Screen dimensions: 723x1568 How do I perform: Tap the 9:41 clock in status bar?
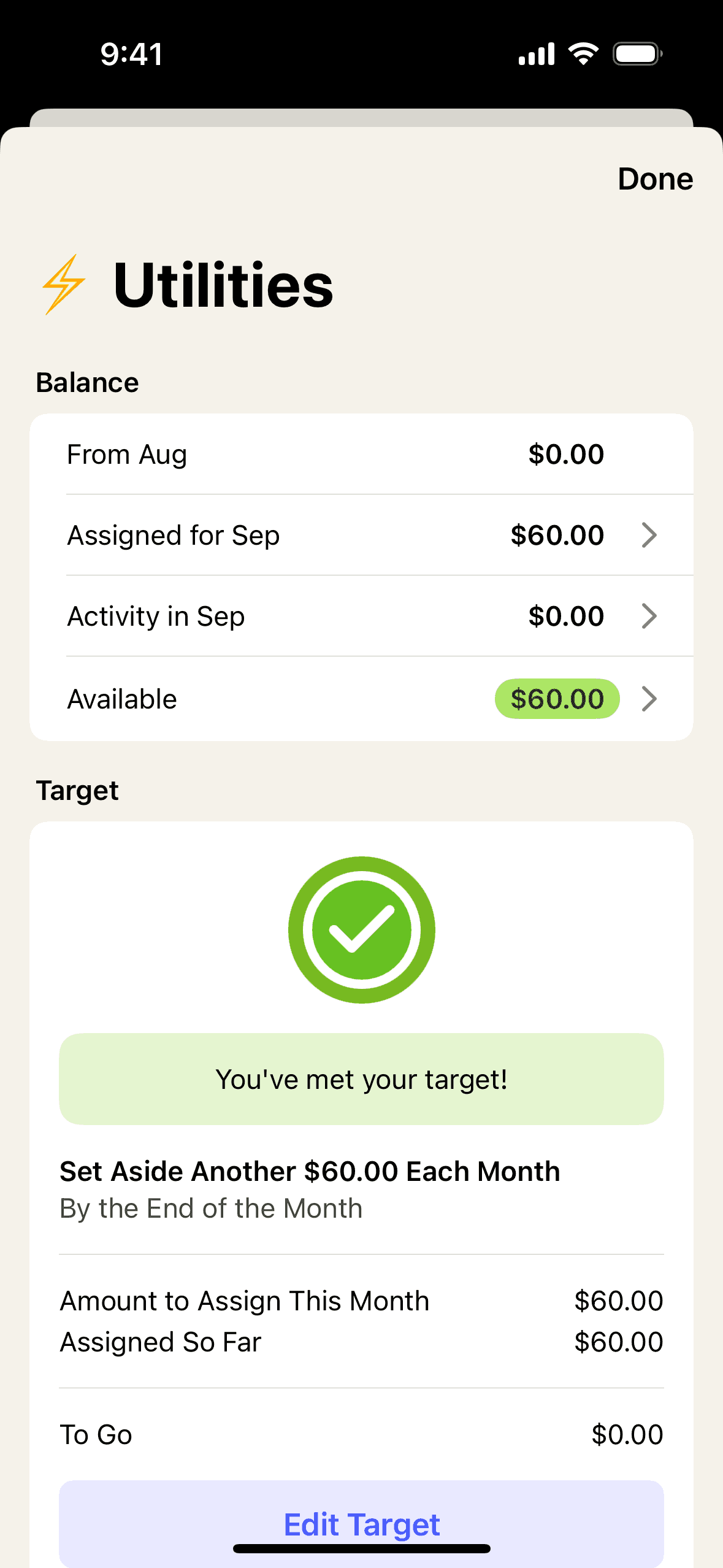[x=131, y=54]
